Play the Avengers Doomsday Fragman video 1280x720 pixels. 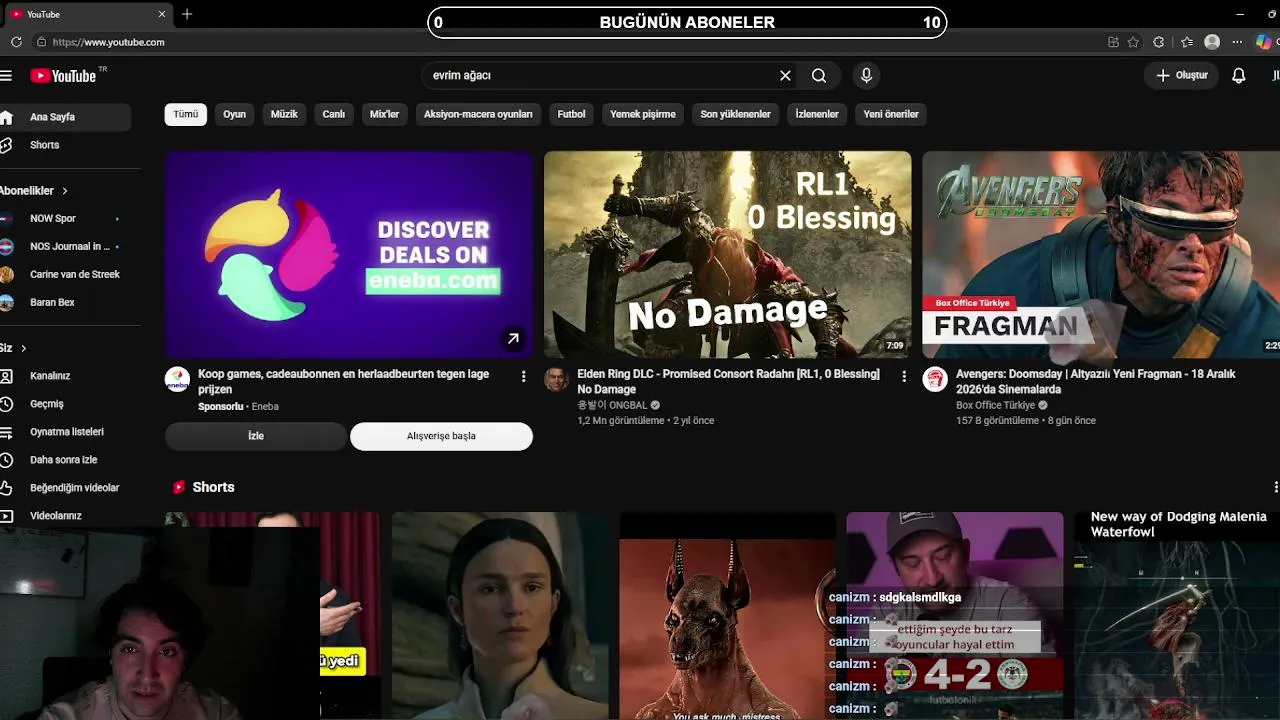1101,254
